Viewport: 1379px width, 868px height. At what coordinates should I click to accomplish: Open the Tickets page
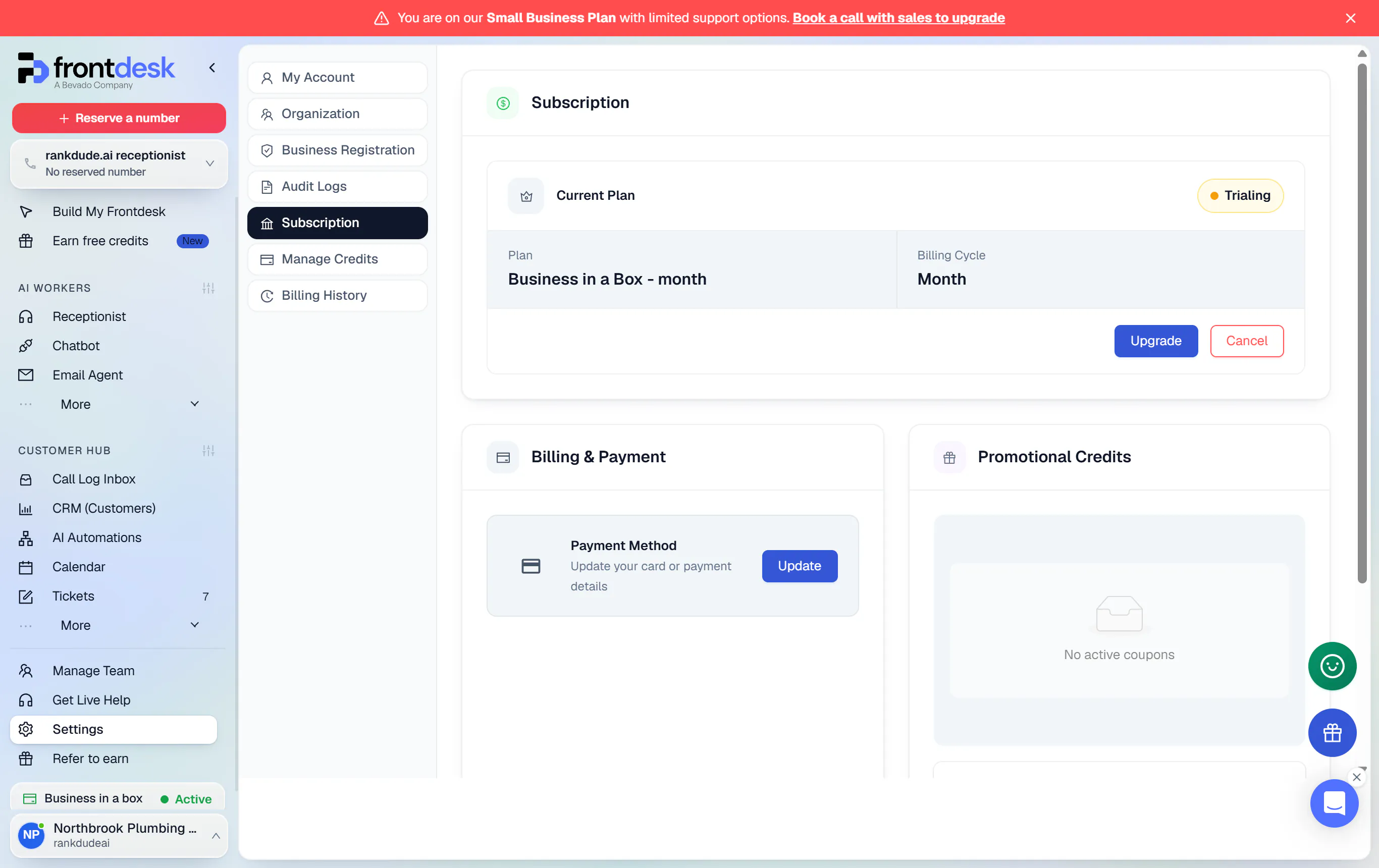click(x=114, y=596)
